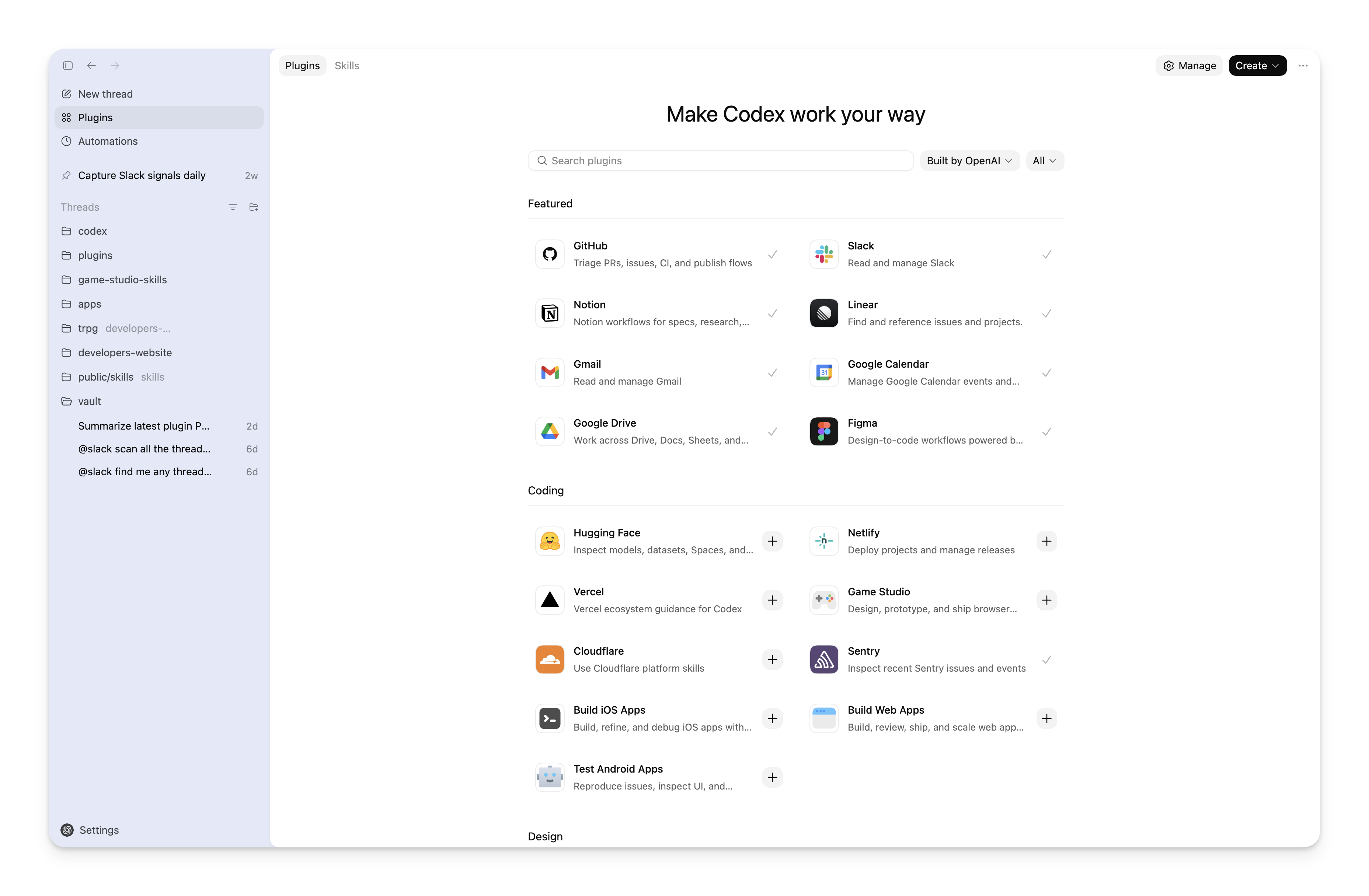This screenshot has width=1369, height=896.
Task: Click the Manage button
Action: (x=1189, y=66)
